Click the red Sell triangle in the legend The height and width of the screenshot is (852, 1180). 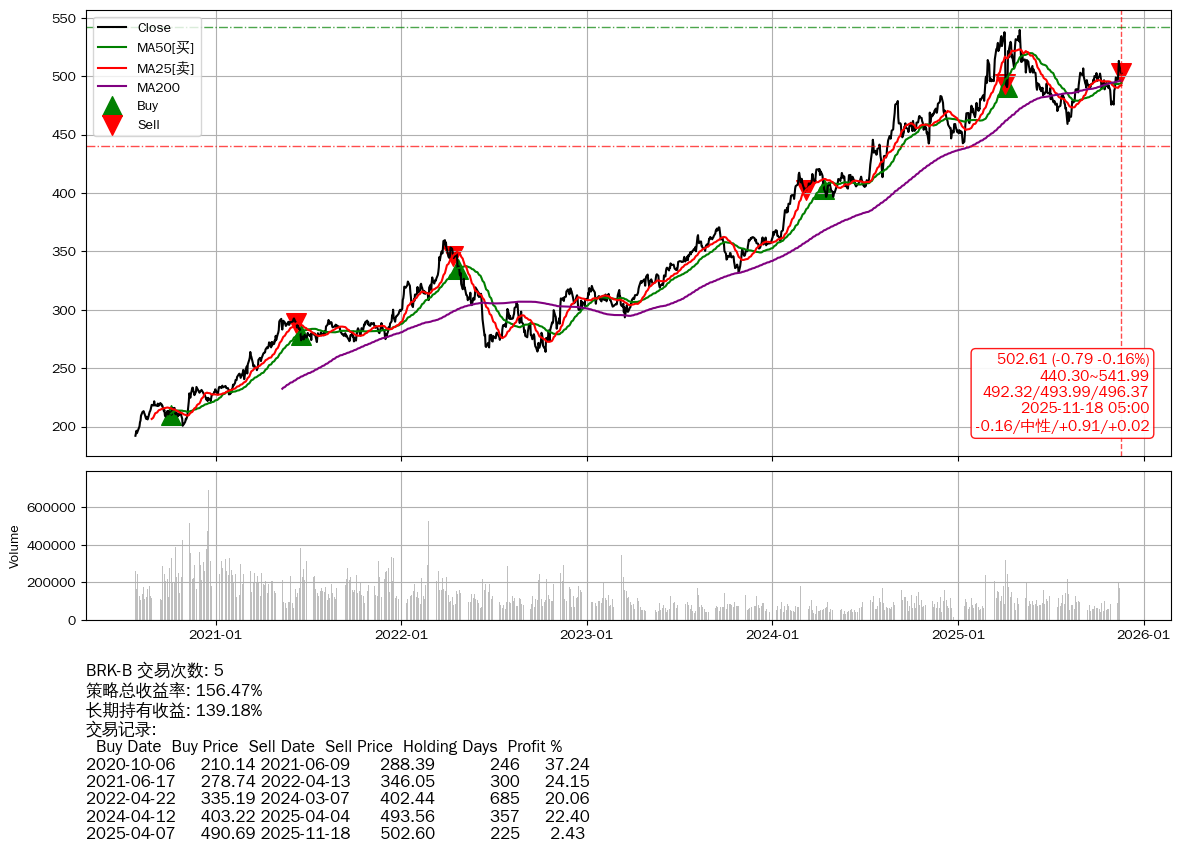pyautogui.click(x=113, y=125)
